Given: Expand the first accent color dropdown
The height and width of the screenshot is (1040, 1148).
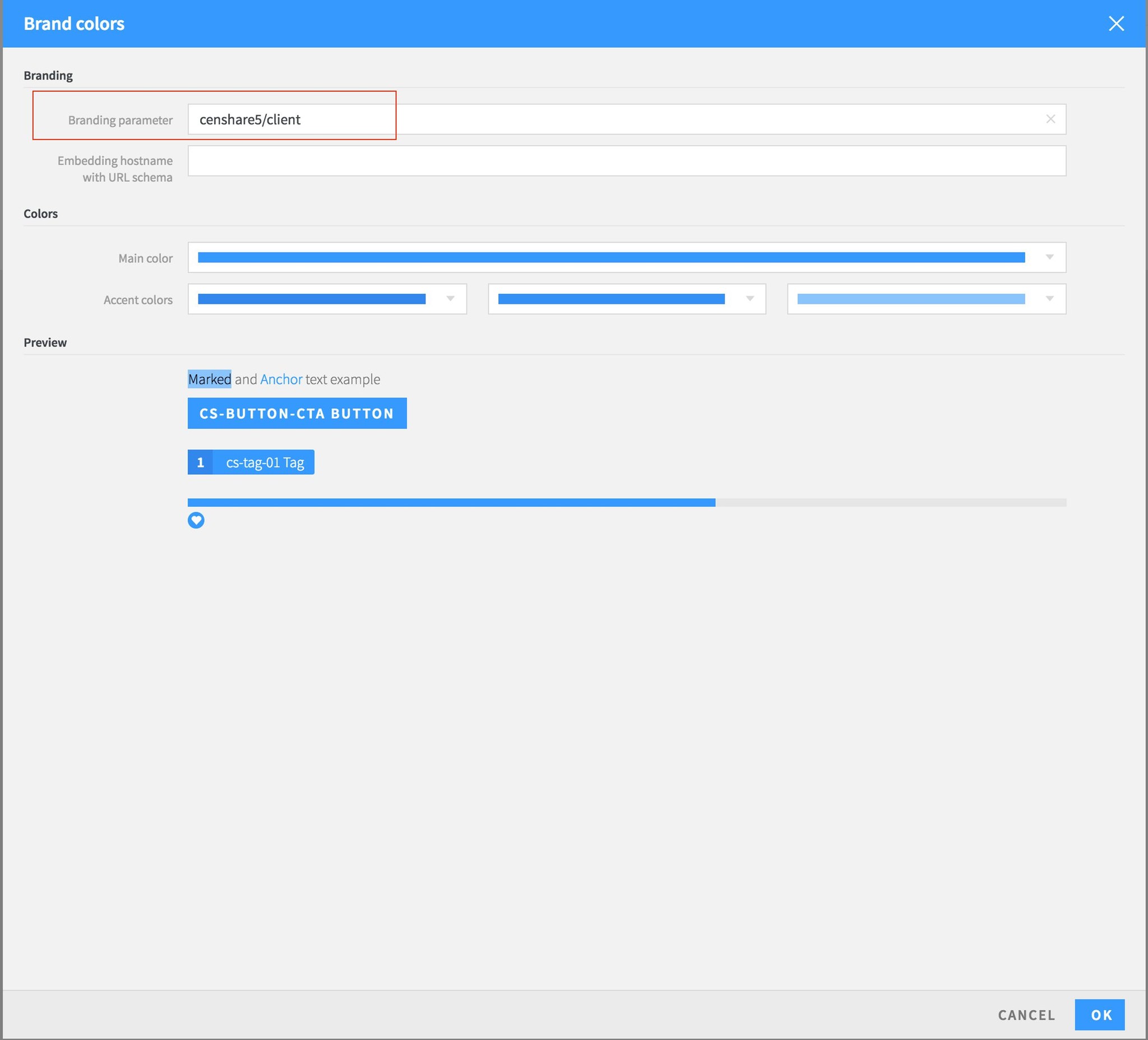Looking at the screenshot, I should coord(450,299).
